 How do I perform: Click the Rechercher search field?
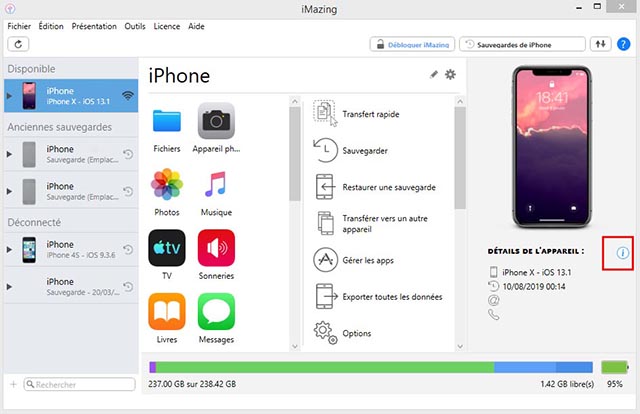tap(80, 384)
